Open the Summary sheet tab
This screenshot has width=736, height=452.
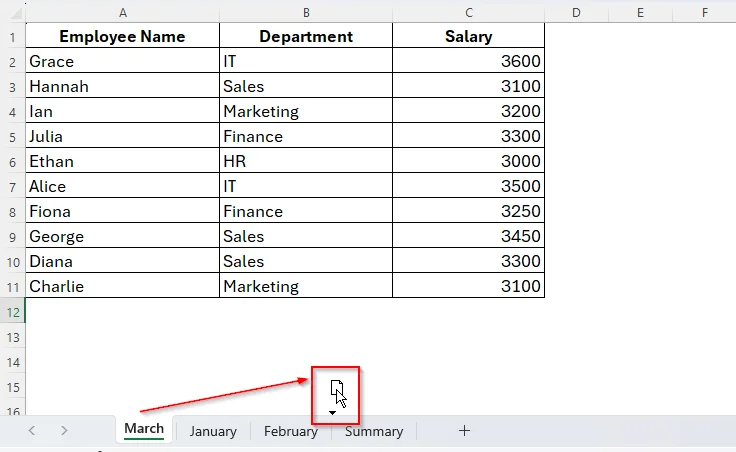tap(374, 431)
